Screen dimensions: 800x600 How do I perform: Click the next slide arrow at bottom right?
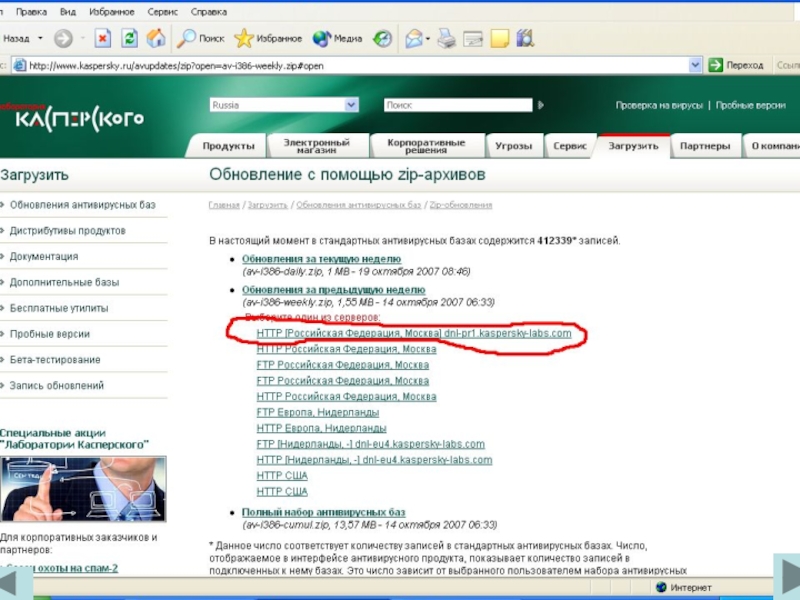tap(787, 576)
